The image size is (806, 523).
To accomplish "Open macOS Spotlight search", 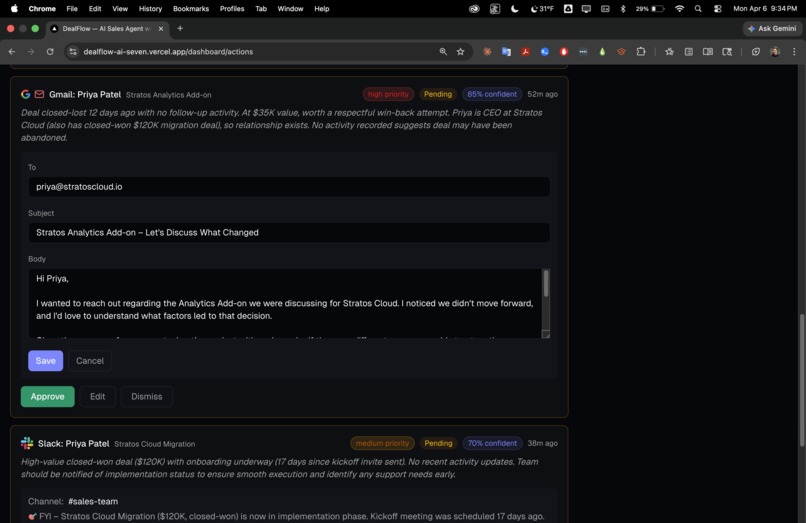I will pos(698,9).
